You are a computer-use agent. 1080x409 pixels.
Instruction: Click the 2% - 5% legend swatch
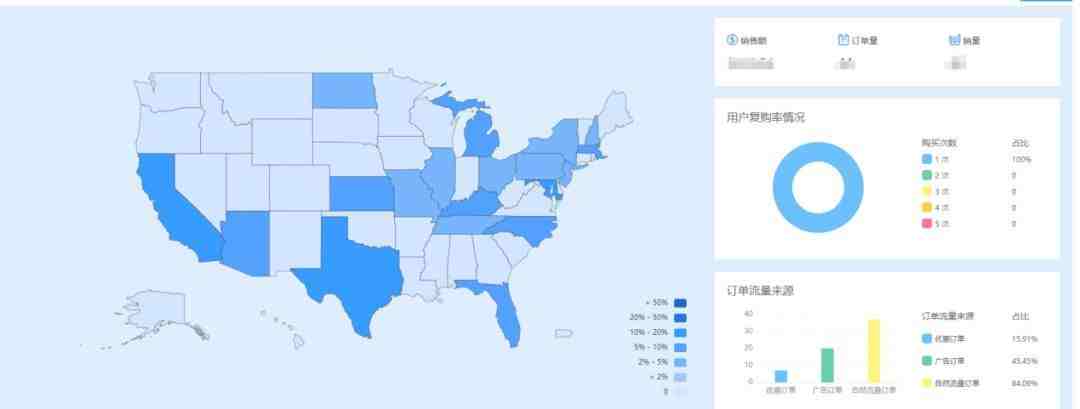pos(681,362)
